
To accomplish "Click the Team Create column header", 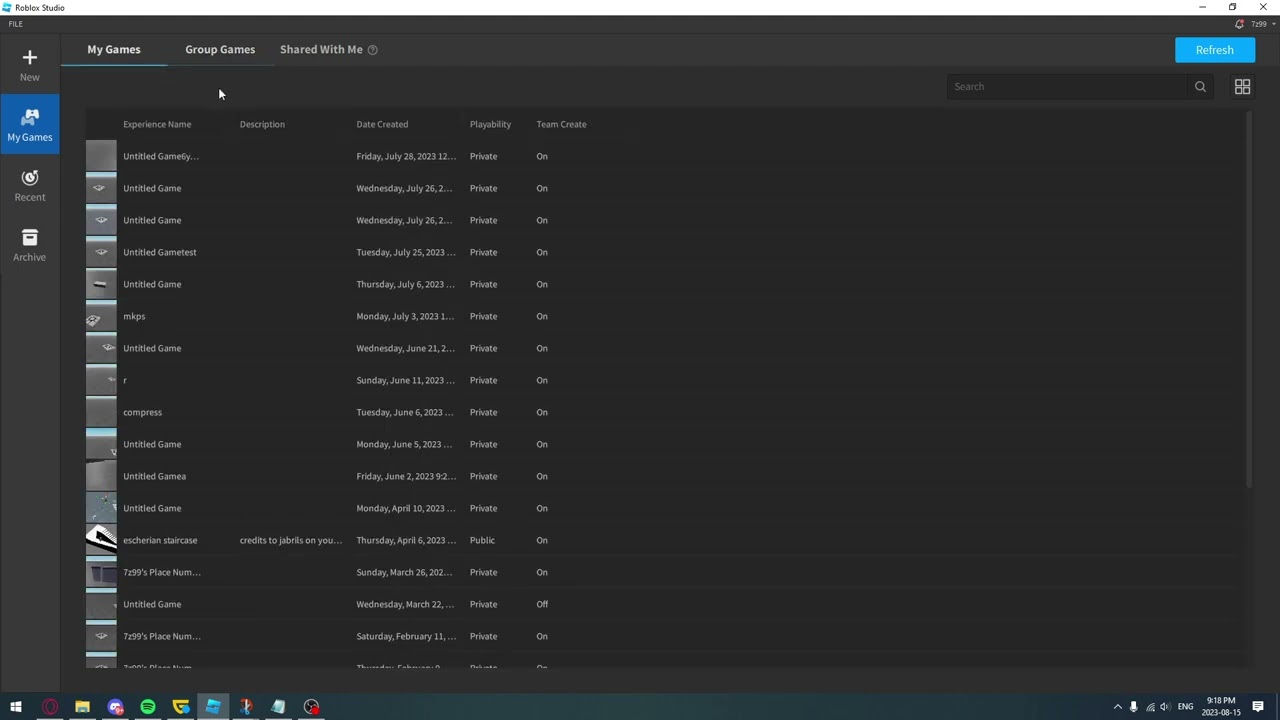I will (561, 125).
